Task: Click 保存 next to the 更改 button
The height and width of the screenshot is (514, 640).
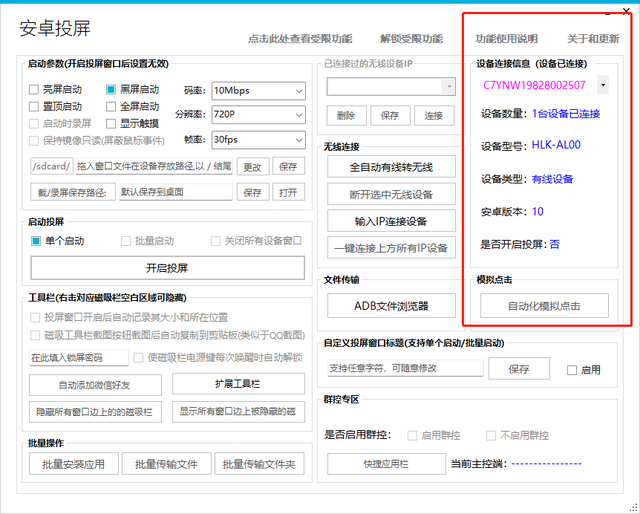Action: coord(288,167)
